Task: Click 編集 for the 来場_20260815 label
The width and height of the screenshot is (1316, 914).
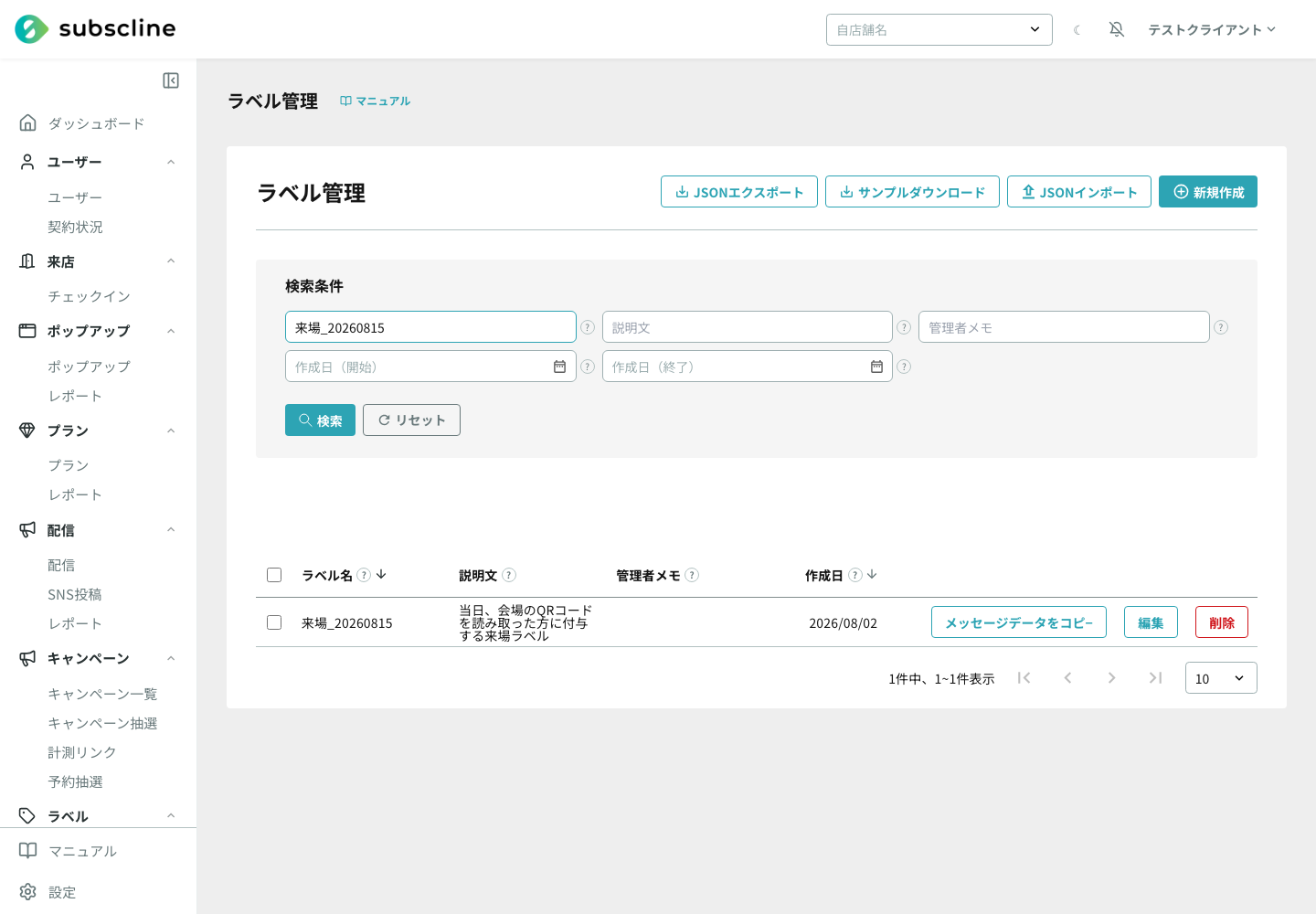Action: (x=1151, y=622)
